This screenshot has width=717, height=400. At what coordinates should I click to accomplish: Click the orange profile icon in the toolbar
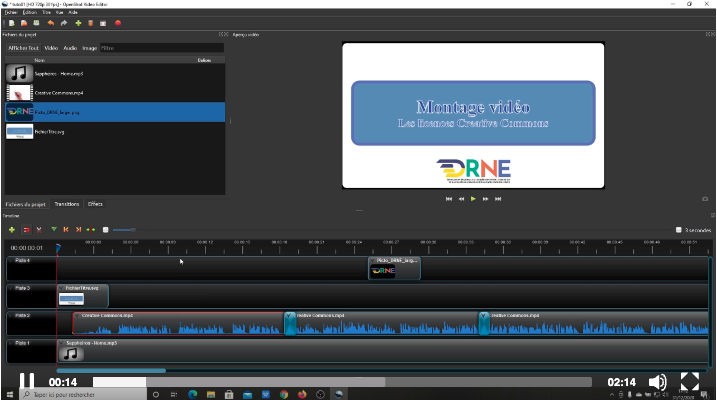click(x=91, y=23)
